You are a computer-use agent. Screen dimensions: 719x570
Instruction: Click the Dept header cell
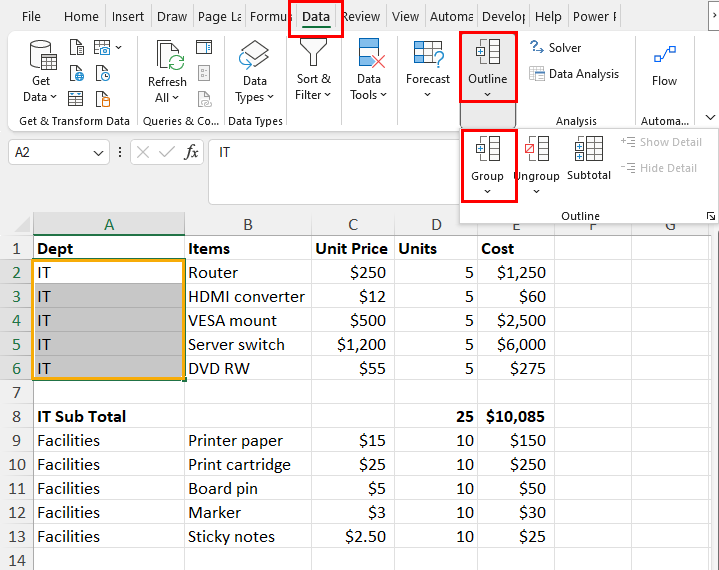[109, 249]
